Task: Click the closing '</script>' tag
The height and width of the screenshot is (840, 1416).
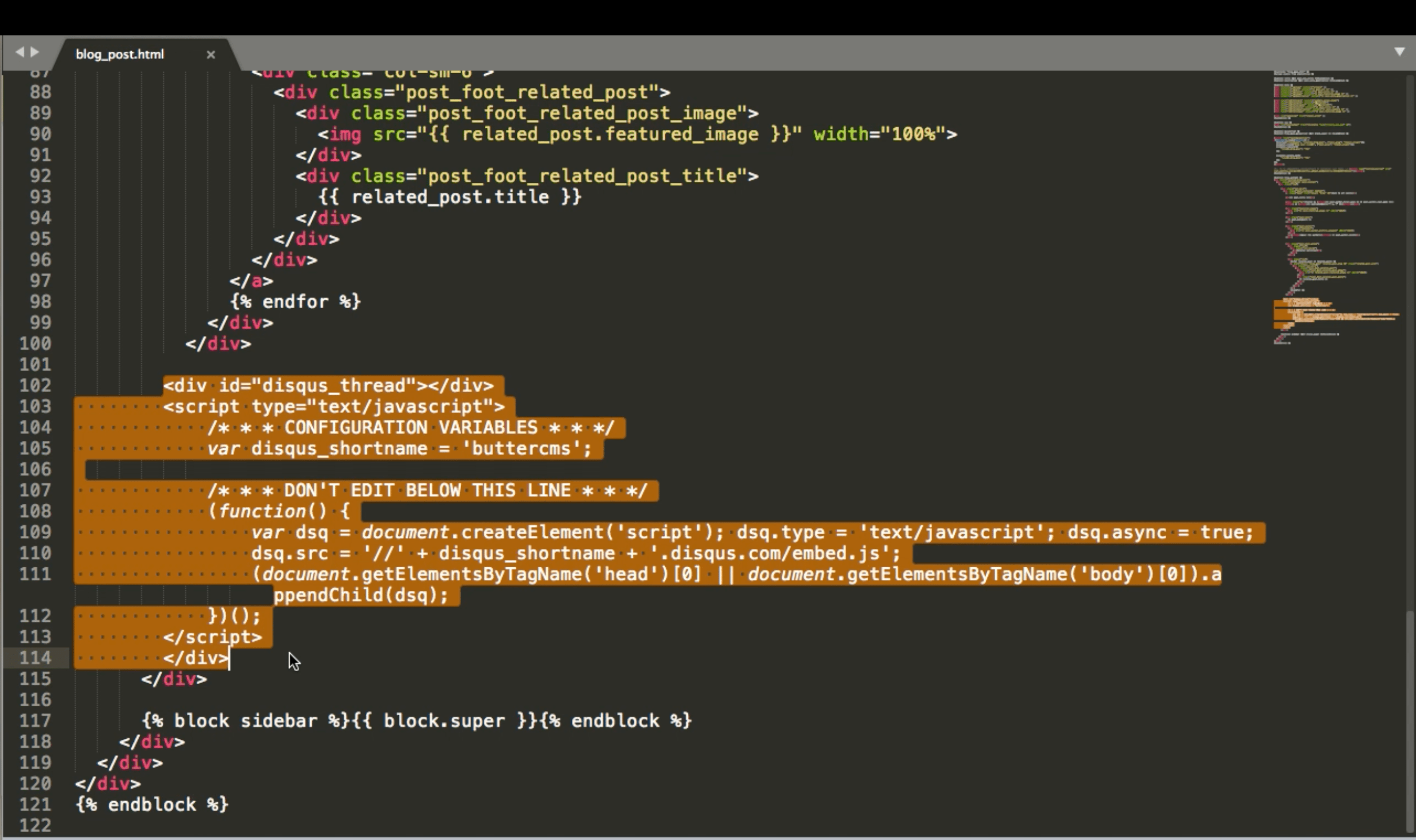Action: (x=213, y=637)
